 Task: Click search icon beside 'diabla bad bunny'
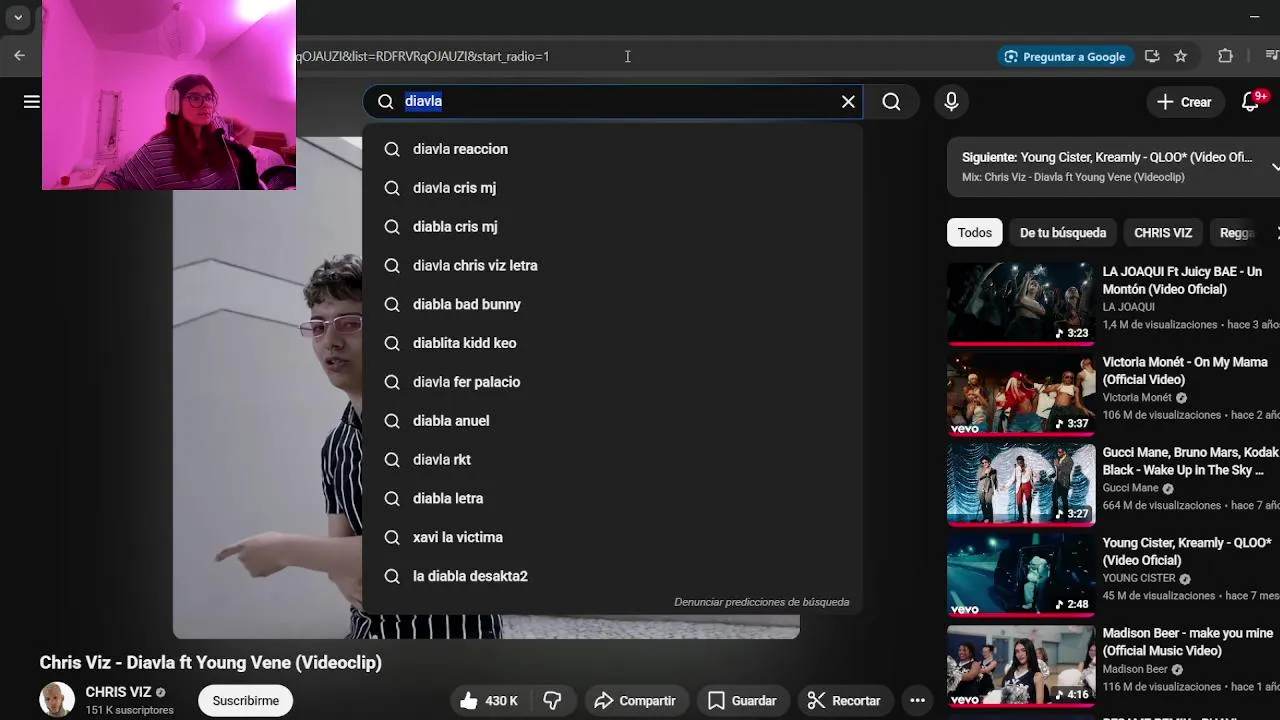point(392,304)
